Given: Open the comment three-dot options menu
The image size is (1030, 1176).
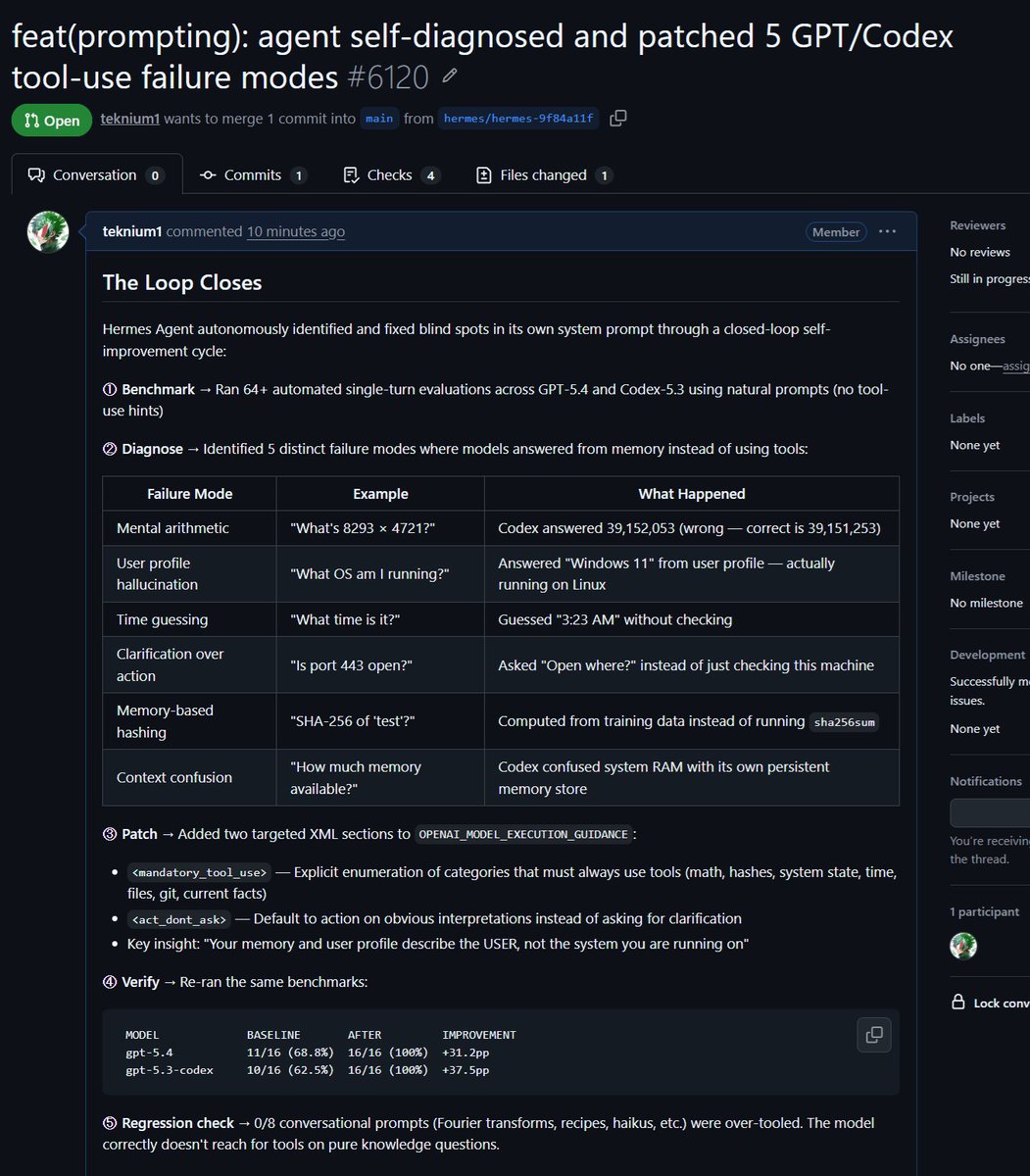Looking at the screenshot, I should click(888, 231).
